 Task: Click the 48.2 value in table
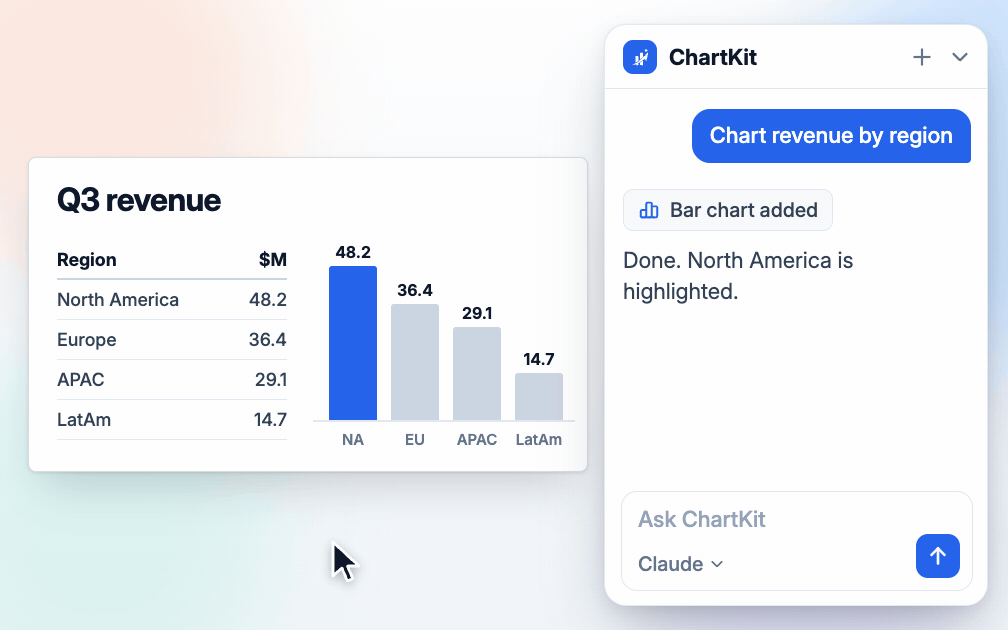coord(268,300)
